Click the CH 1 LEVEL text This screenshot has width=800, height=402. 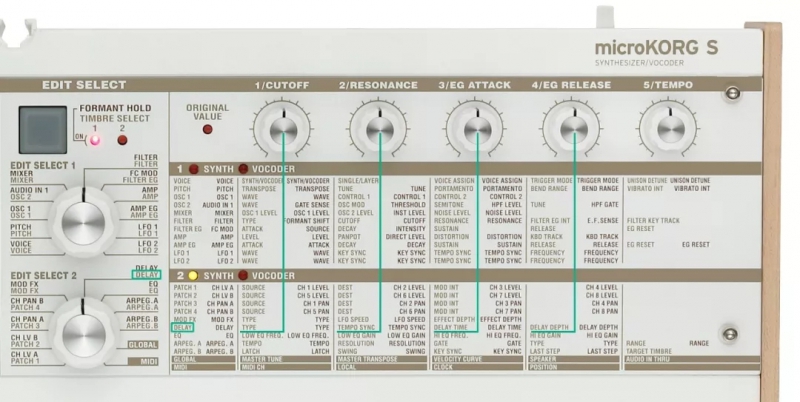coord(313,288)
